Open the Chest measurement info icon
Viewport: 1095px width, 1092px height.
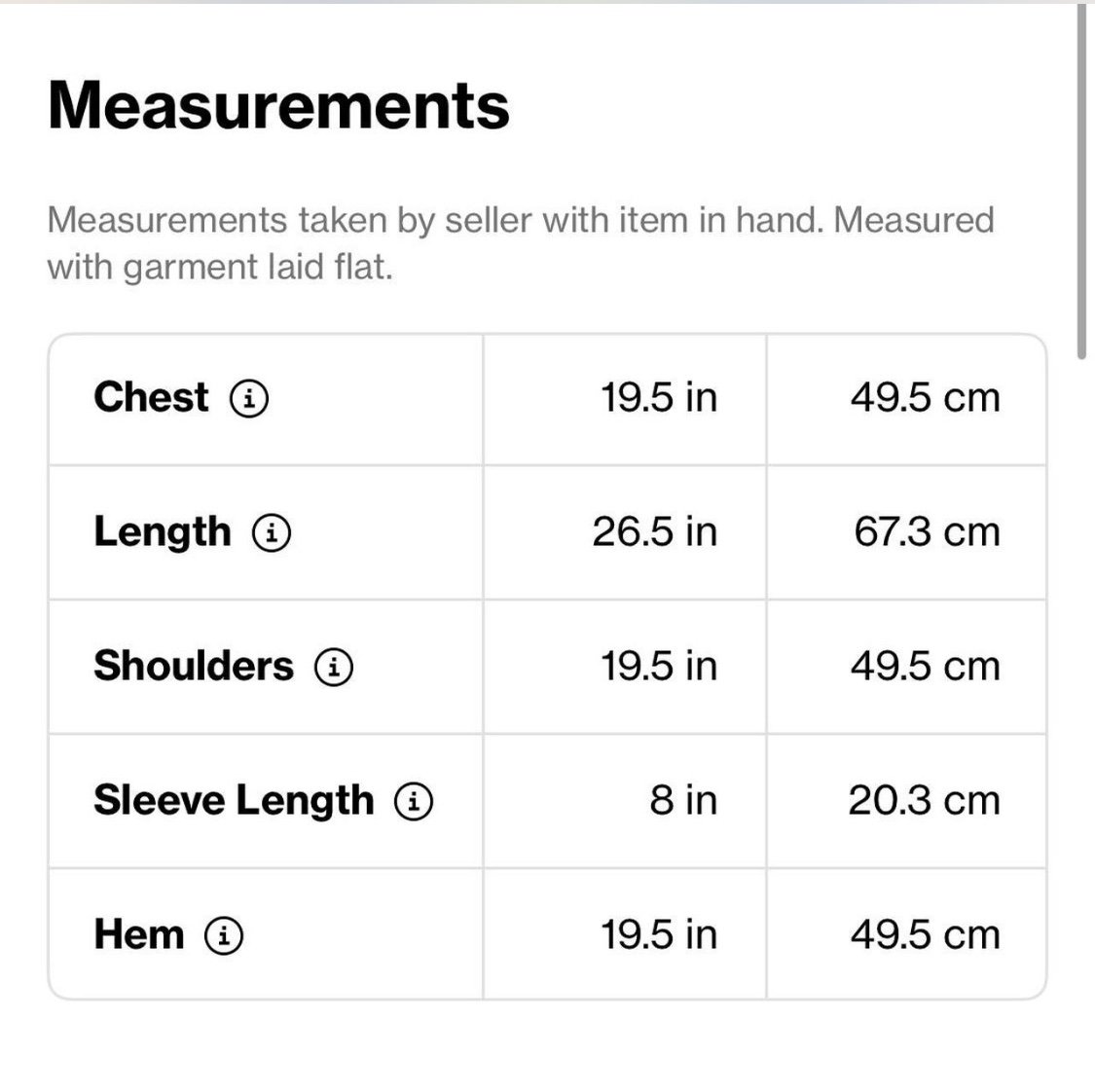248,399
